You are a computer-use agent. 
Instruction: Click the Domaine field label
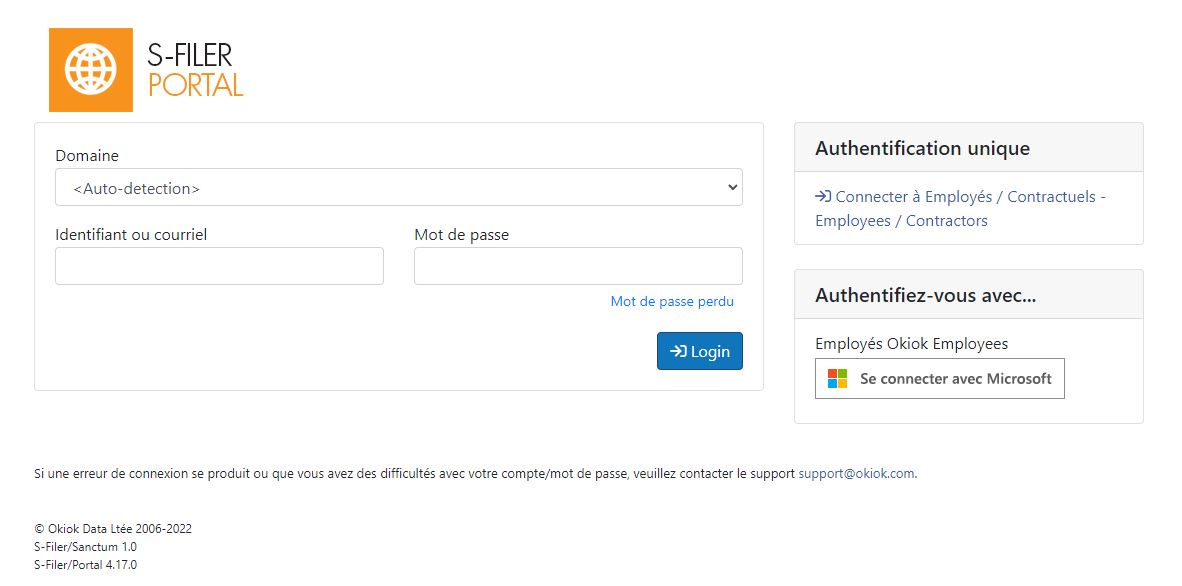point(87,155)
